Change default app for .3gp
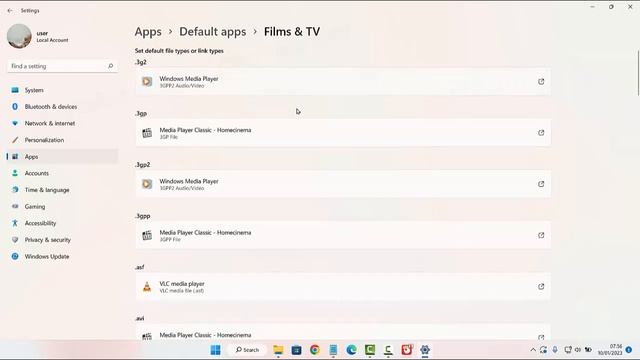 pyautogui.click(x=343, y=133)
